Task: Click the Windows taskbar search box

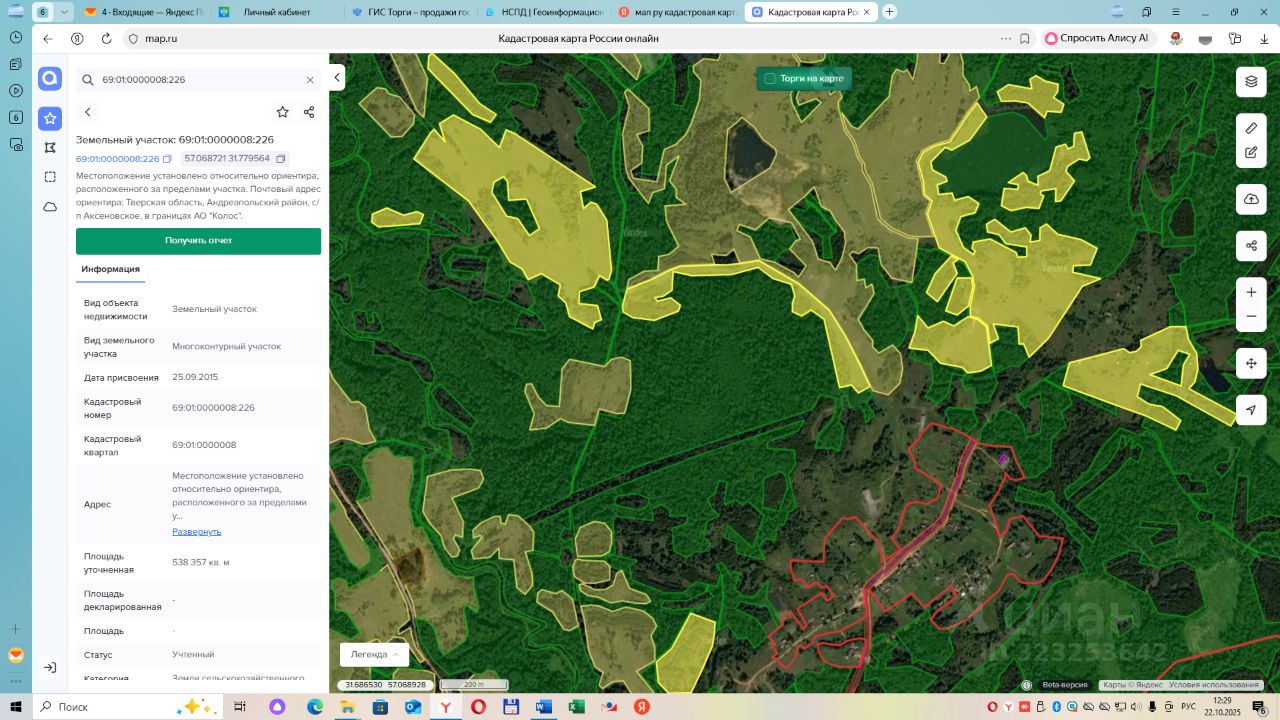Action: [129, 707]
